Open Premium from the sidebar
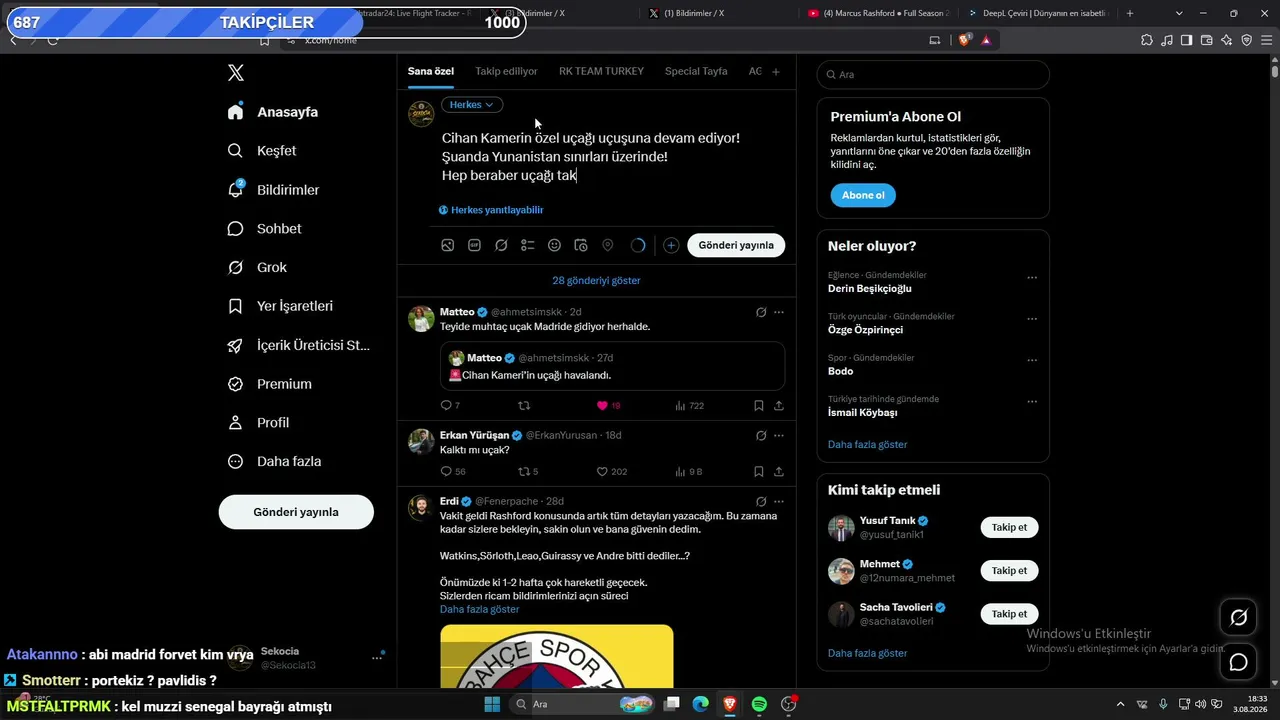Screen dimensions: 1280x720 pos(270,384)
